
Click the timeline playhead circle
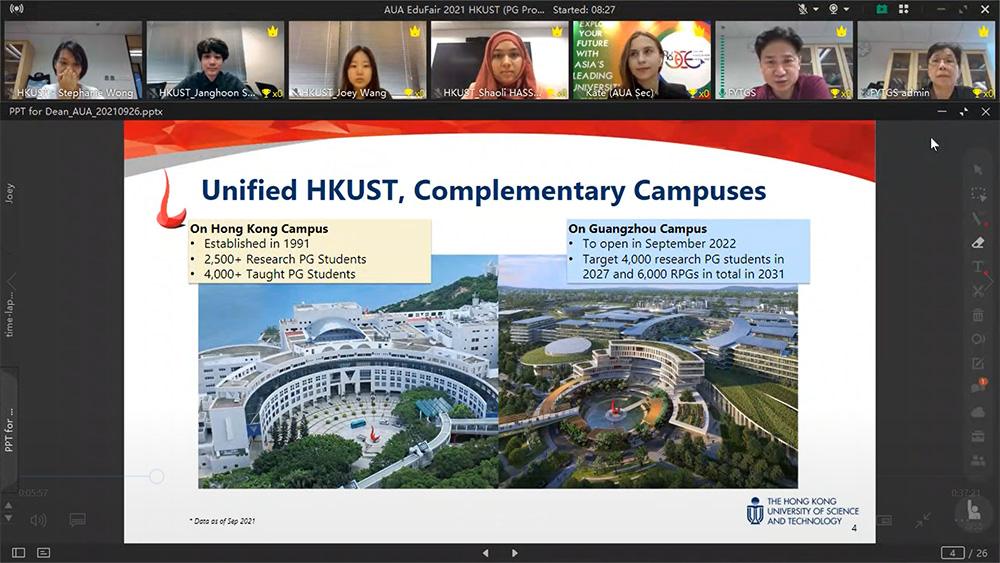(x=156, y=476)
